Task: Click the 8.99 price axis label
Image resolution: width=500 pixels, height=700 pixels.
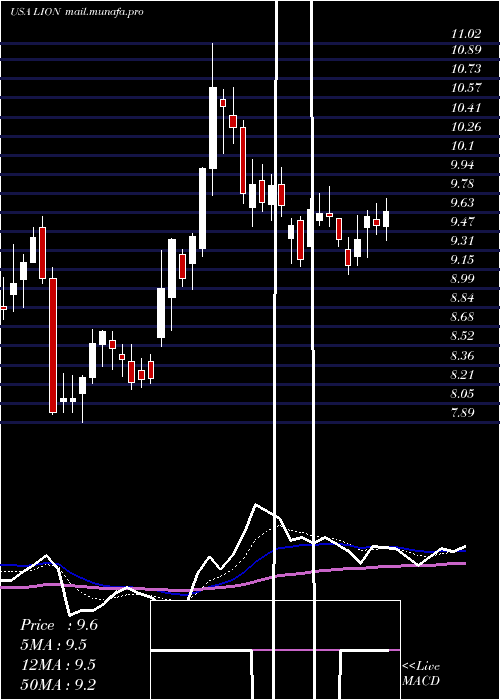Action: [x=462, y=279]
